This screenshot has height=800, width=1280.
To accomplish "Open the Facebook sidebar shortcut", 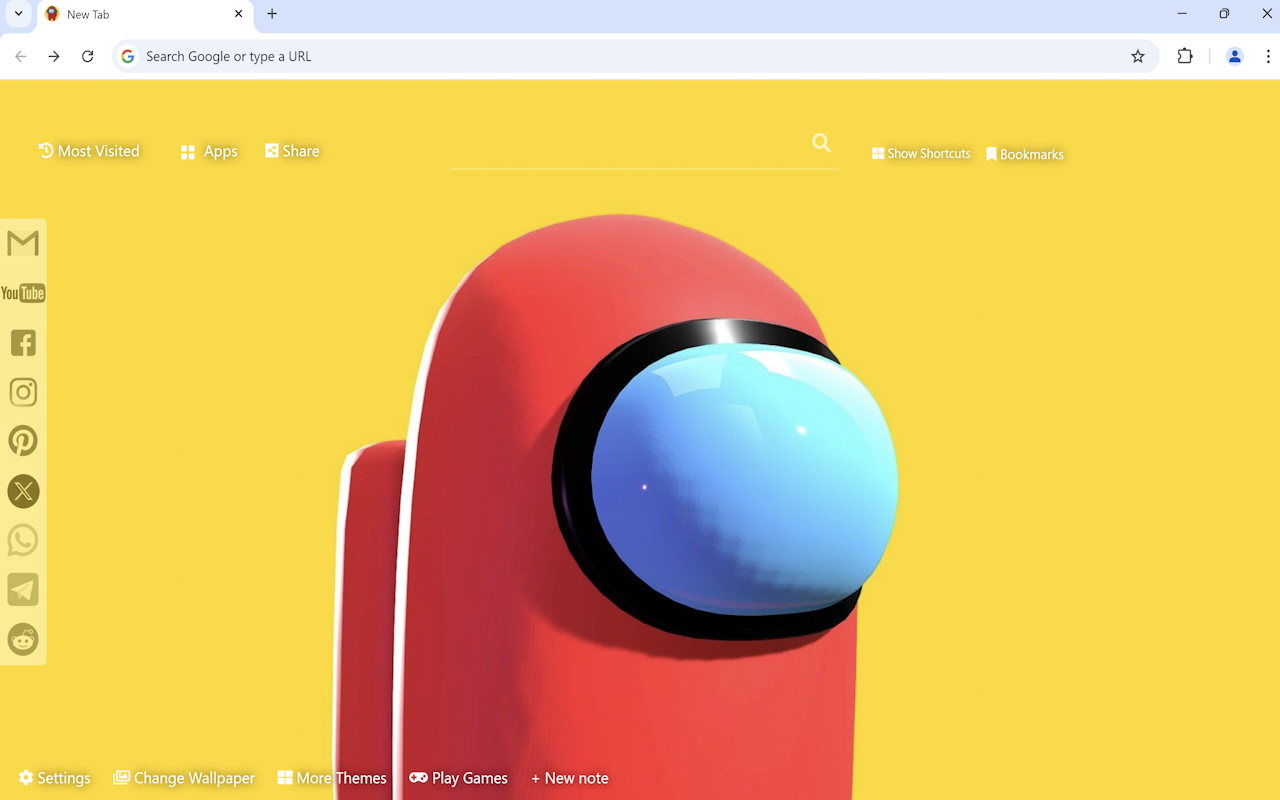I will coord(23,343).
